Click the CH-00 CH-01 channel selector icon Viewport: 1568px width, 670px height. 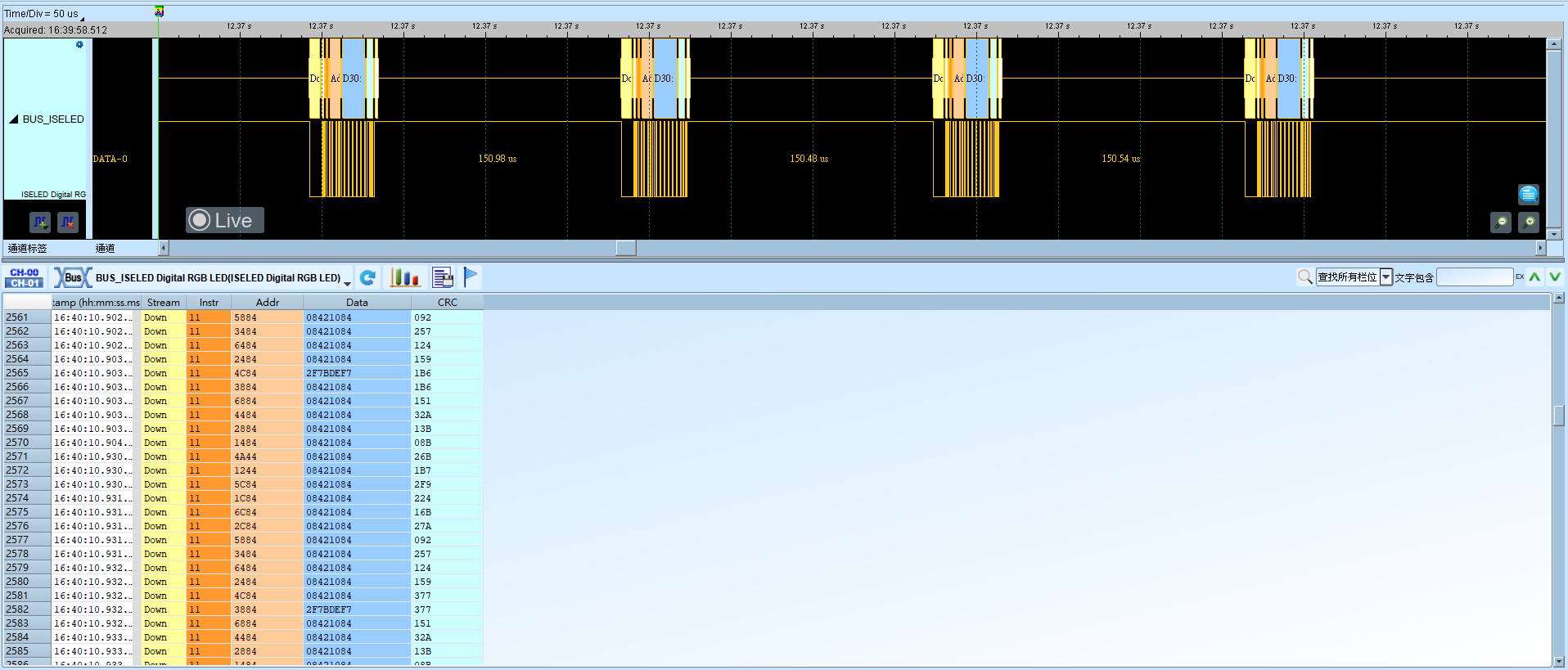[25, 278]
